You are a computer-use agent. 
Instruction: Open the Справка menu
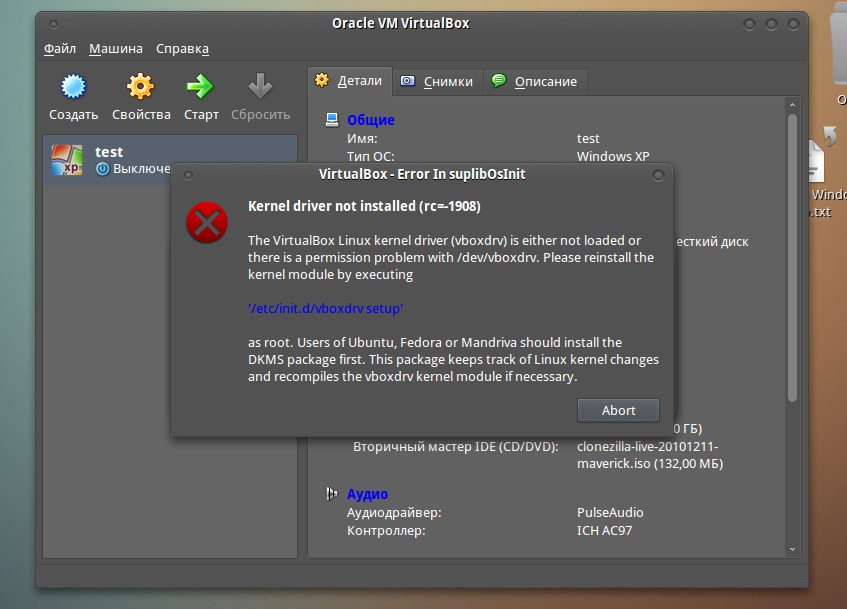pos(182,49)
